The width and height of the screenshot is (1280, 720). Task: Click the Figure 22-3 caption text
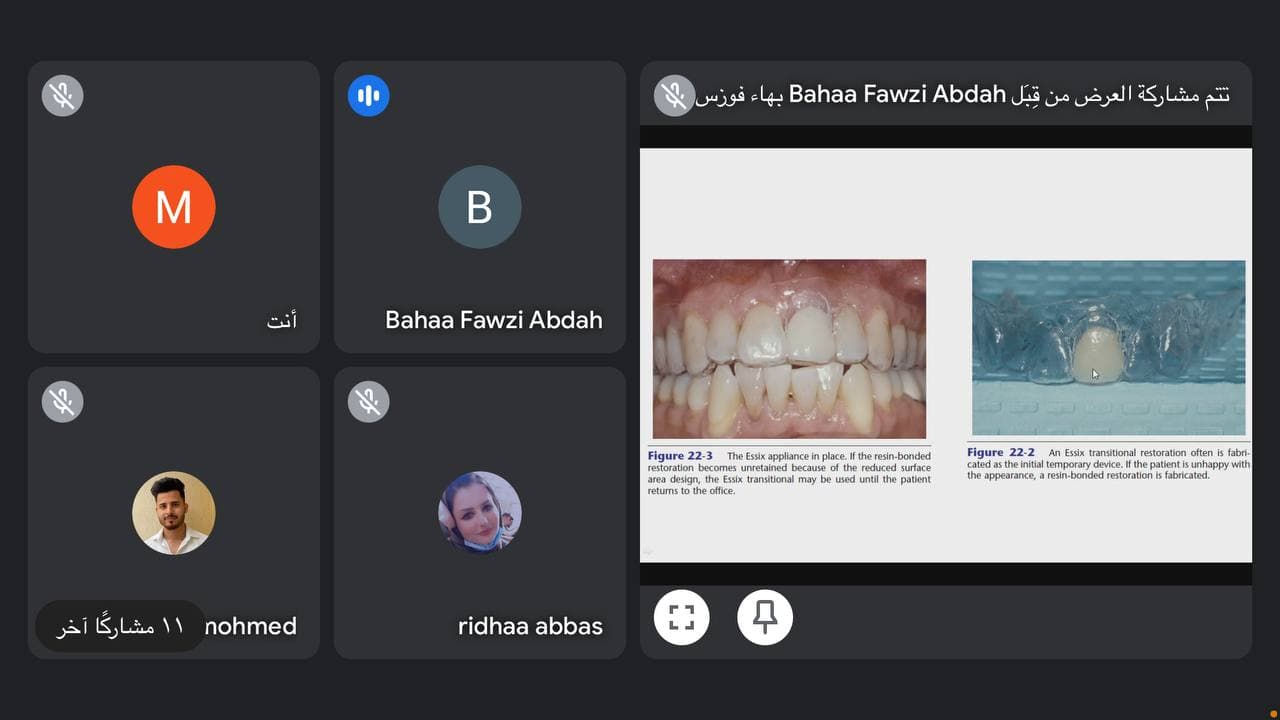click(x=789, y=473)
